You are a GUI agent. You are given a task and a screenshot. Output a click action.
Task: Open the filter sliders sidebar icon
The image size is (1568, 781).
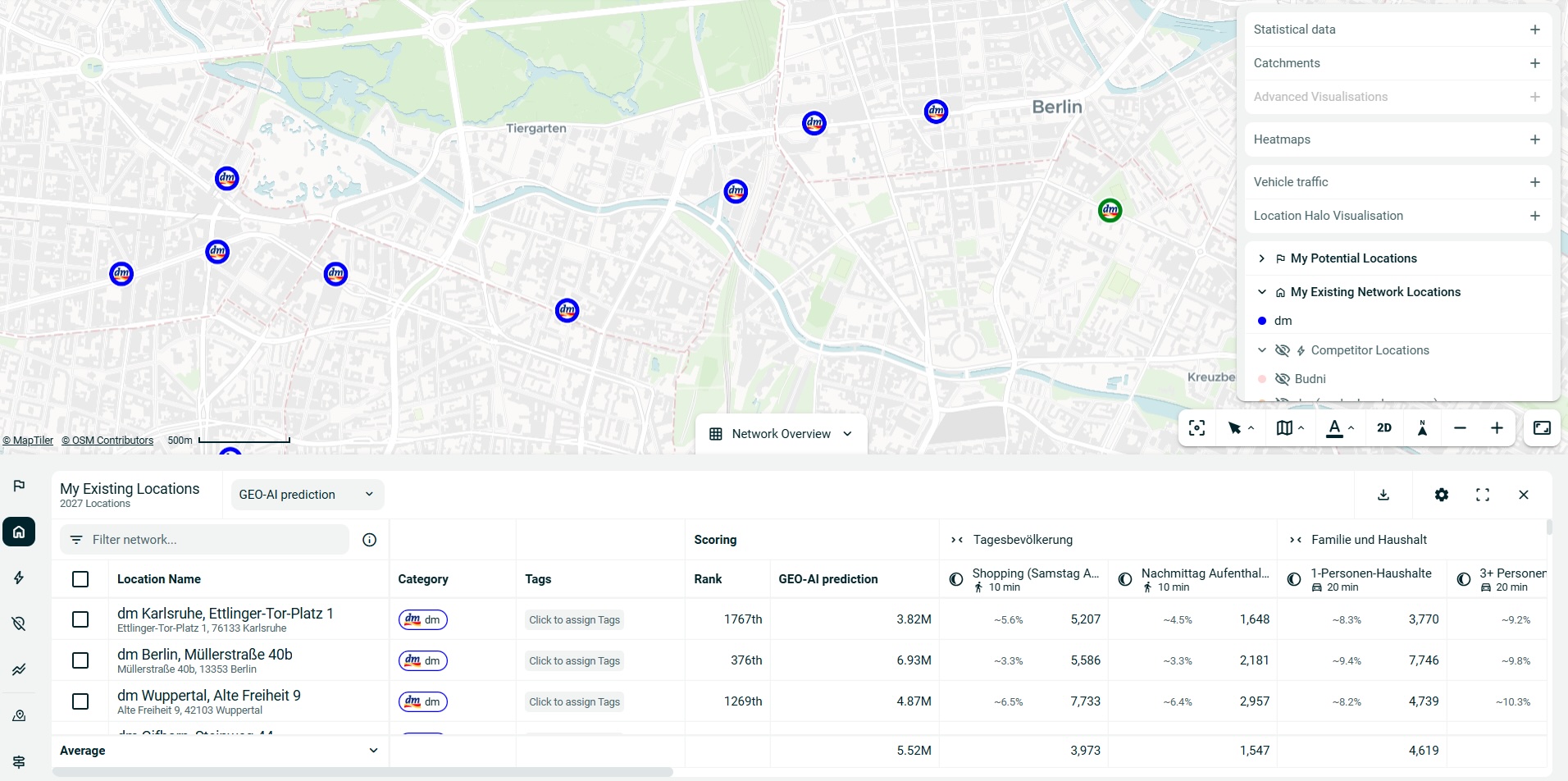19,761
